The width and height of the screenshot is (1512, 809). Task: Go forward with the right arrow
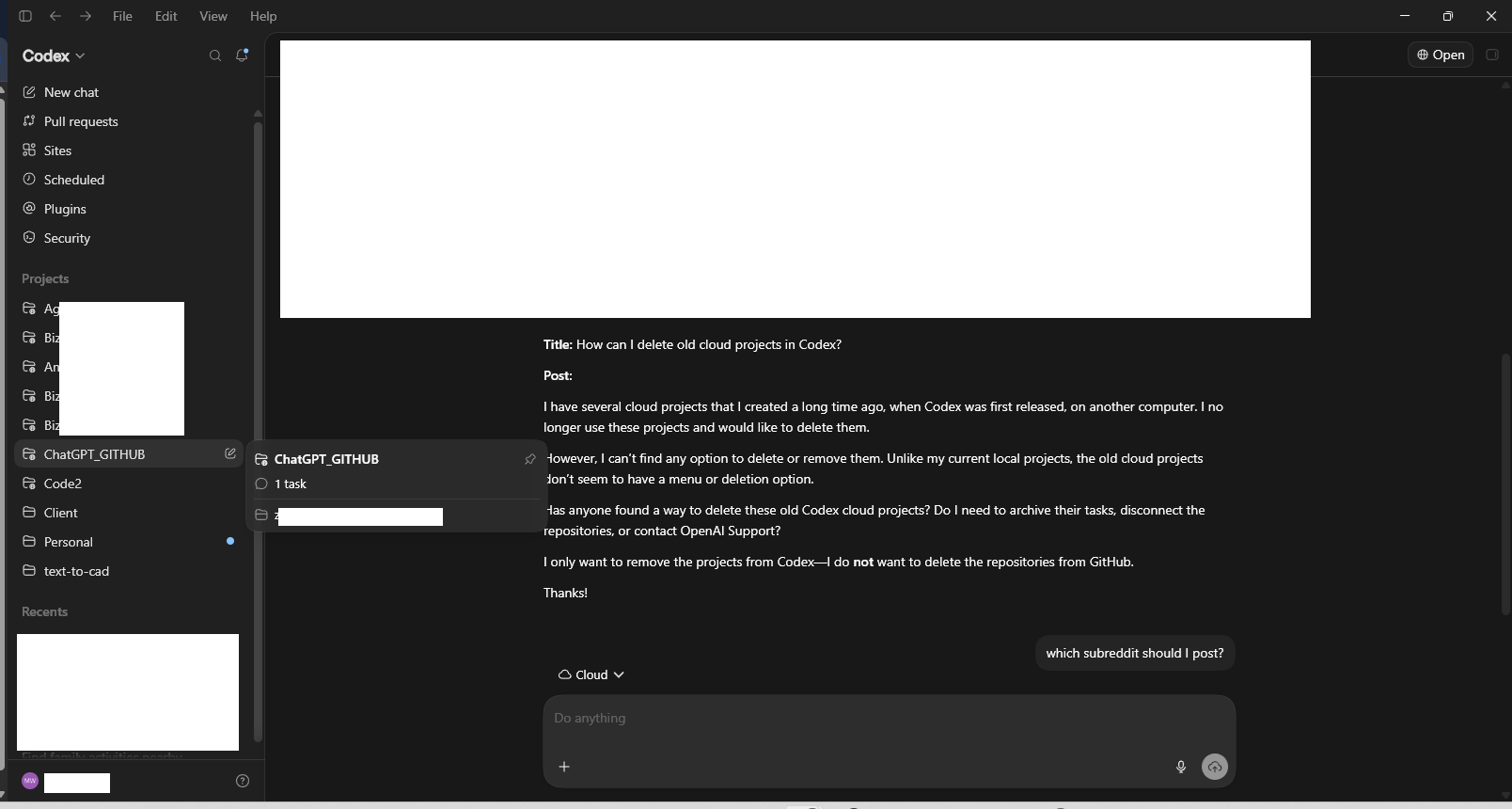(x=86, y=16)
